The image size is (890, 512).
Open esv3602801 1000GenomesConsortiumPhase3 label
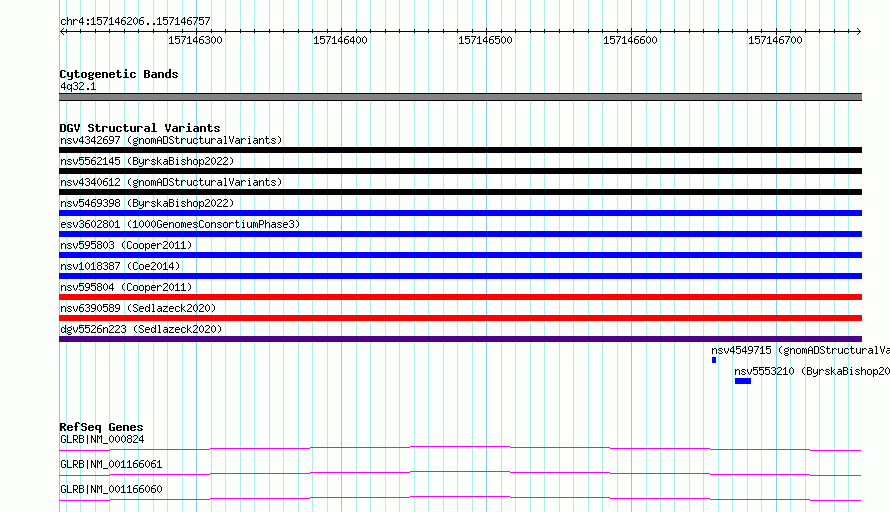coord(180,224)
